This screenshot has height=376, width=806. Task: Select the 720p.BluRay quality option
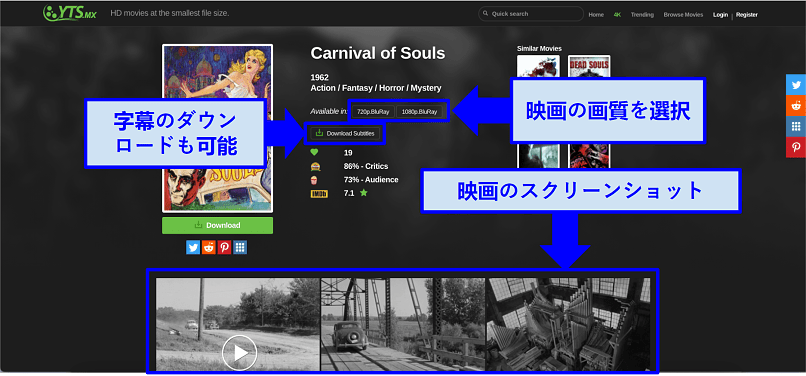[373, 112]
